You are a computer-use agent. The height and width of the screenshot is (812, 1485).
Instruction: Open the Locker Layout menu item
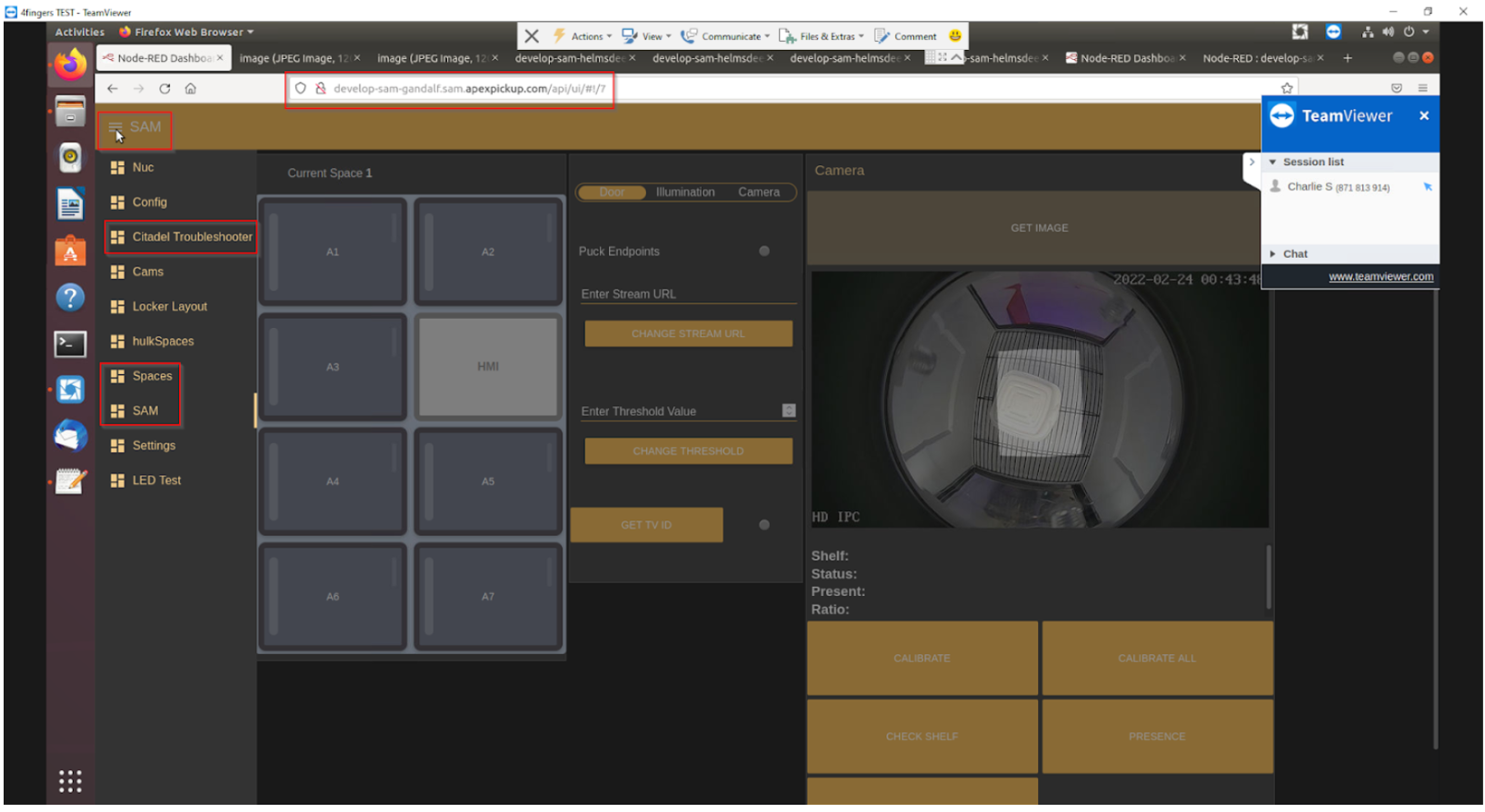pos(169,307)
